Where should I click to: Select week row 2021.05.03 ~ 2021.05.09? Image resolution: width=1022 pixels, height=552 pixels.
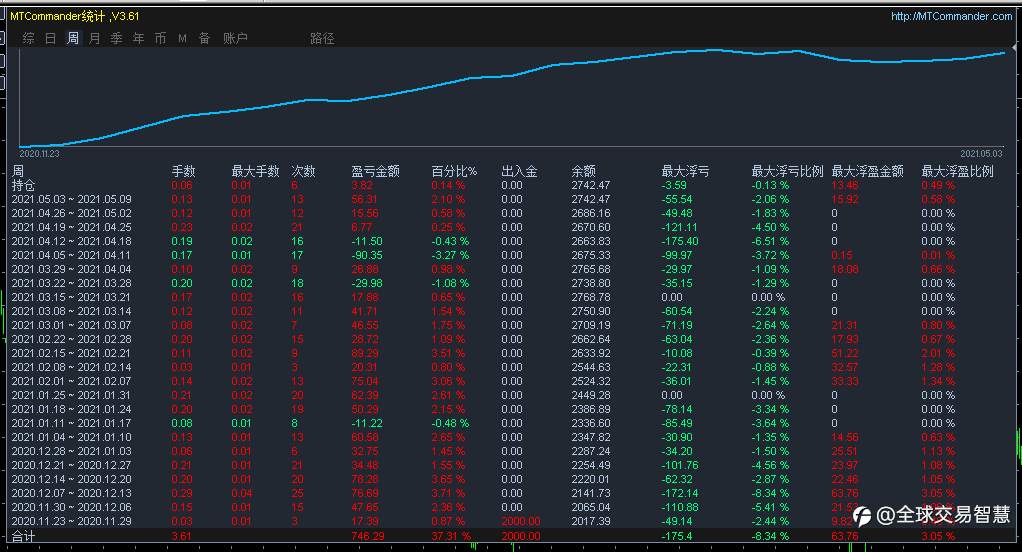point(72,199)
